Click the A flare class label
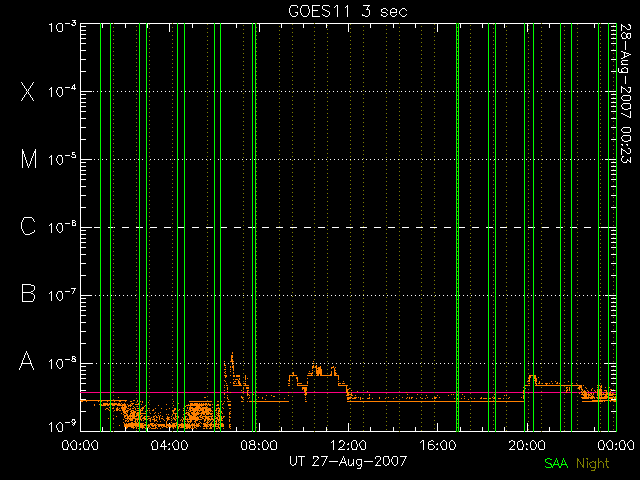The height and width of the screenshot is (480, 640). pyautogui.click(x=27, y=361)
